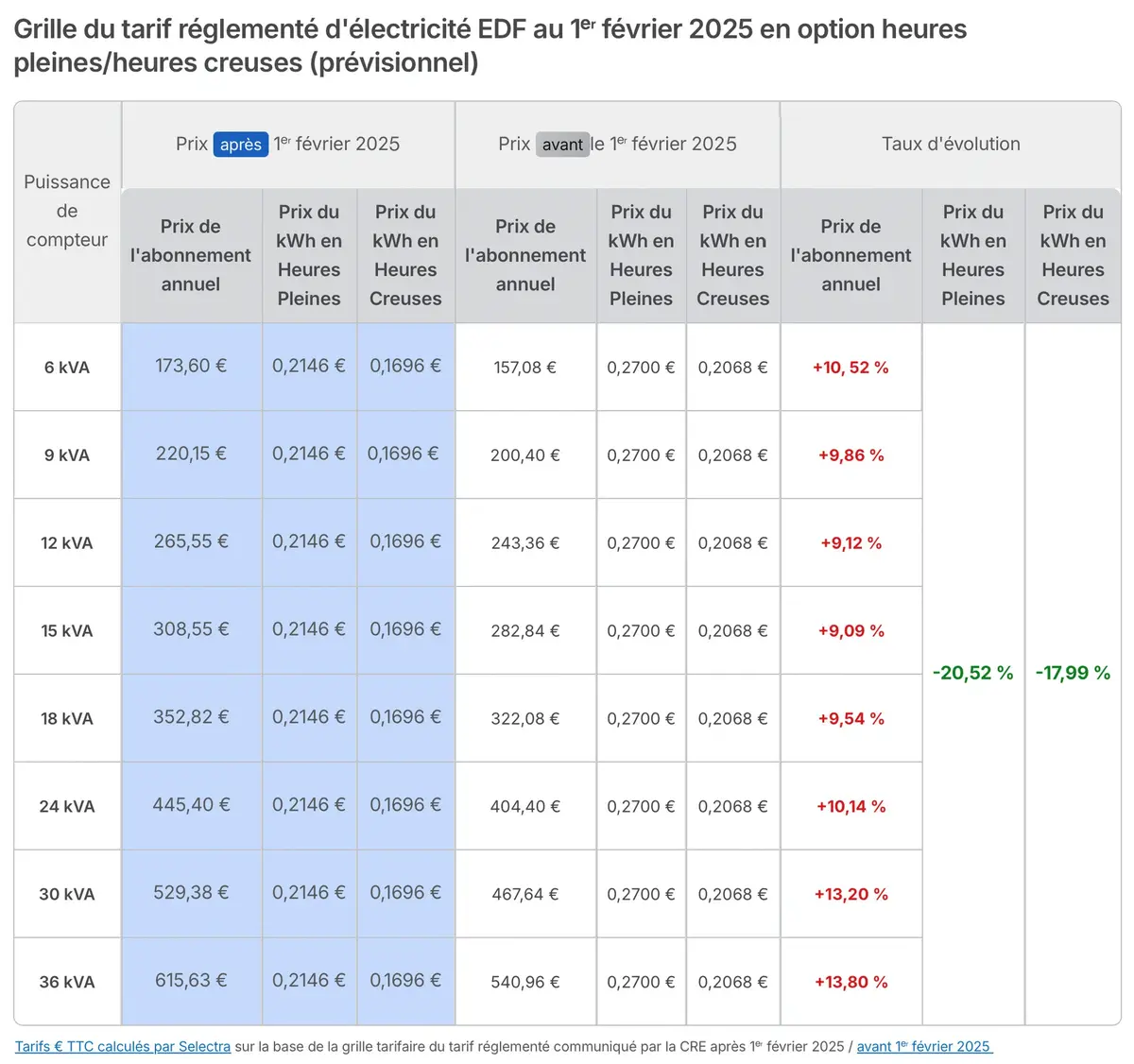
Task: Select the 9 kVA row header
Action: click(66, 455)
